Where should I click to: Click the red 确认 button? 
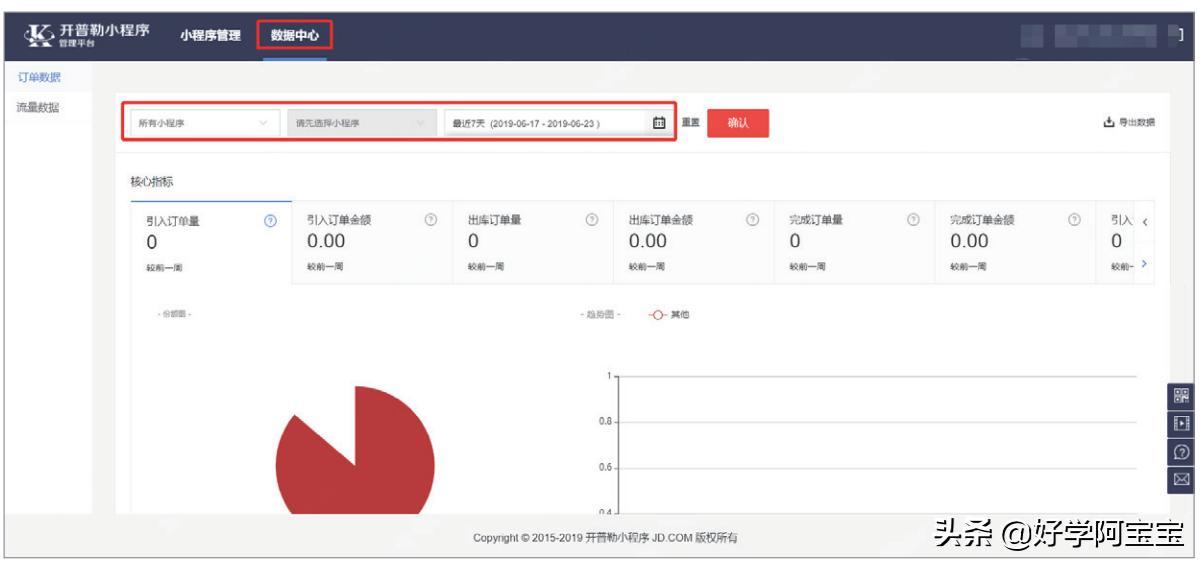click(x=738, y=123)
